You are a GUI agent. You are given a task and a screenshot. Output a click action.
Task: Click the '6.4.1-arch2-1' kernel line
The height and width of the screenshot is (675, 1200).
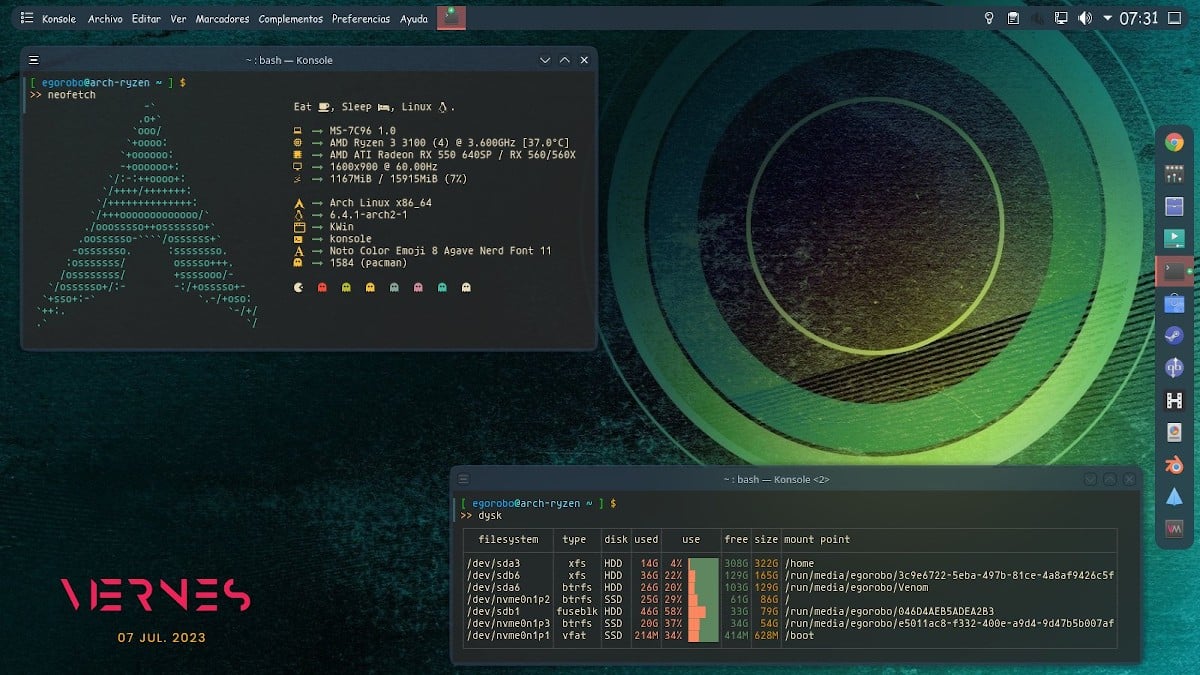pyautogui.click(x=368, y=215)
